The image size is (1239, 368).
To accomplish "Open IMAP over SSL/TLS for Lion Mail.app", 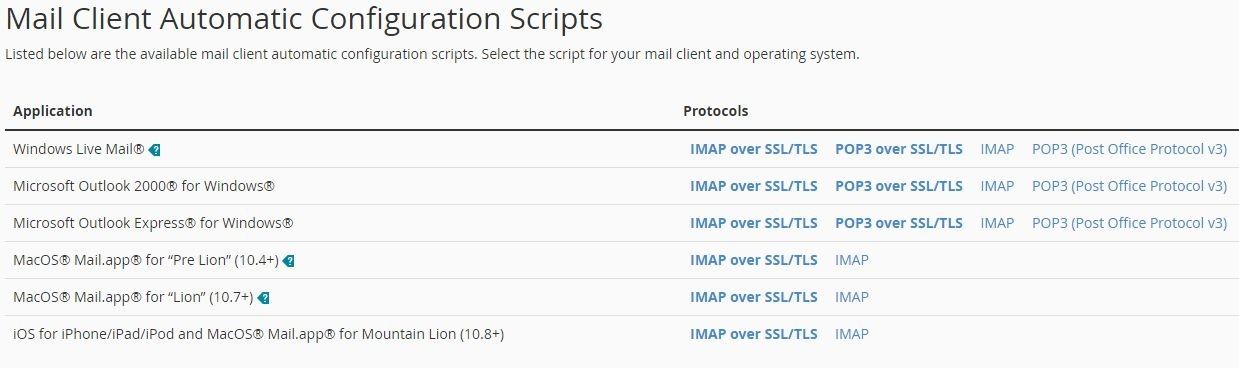I will [x=754, y=297].
